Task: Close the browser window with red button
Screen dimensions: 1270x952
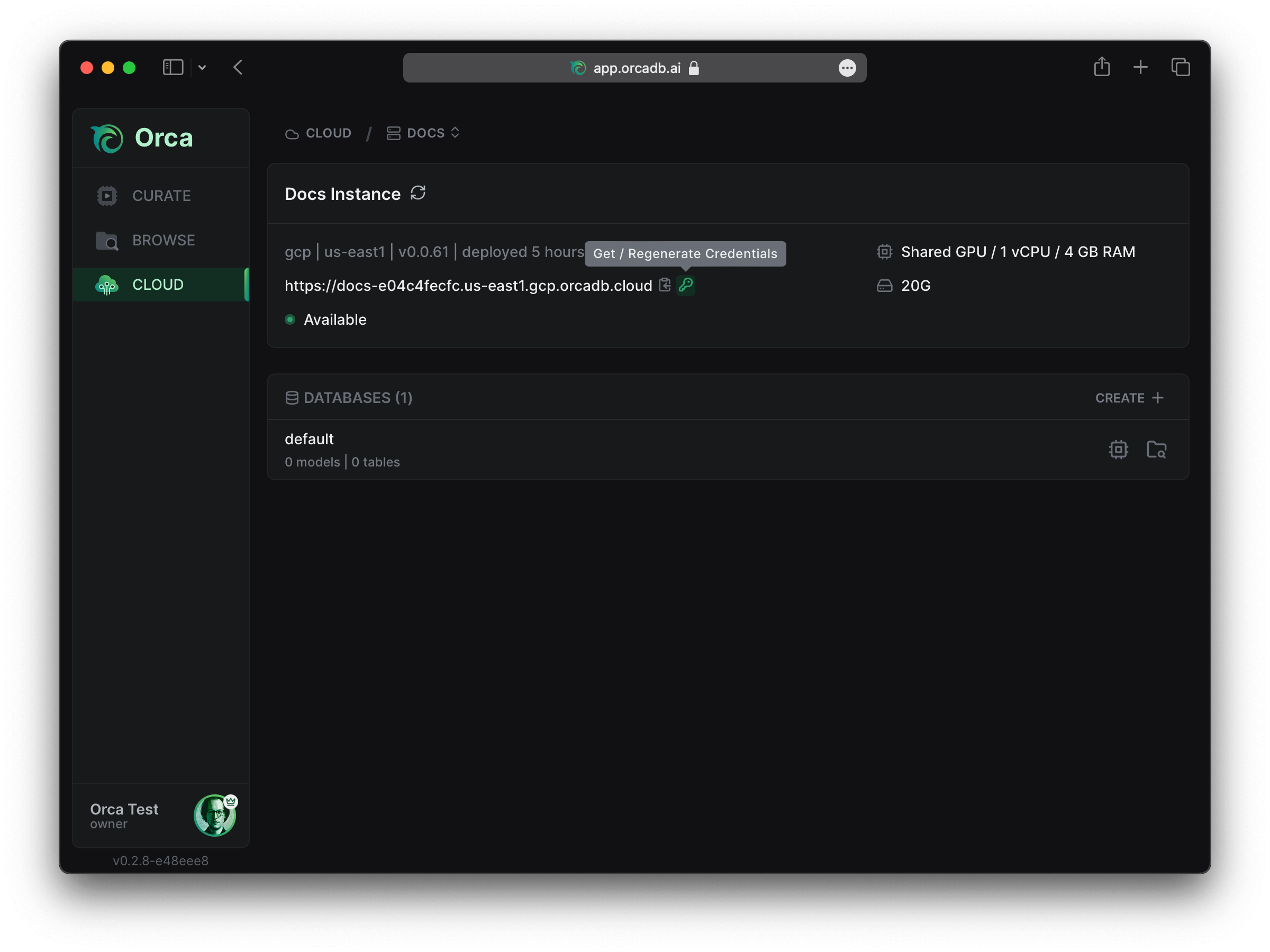Action: [87, 68]
